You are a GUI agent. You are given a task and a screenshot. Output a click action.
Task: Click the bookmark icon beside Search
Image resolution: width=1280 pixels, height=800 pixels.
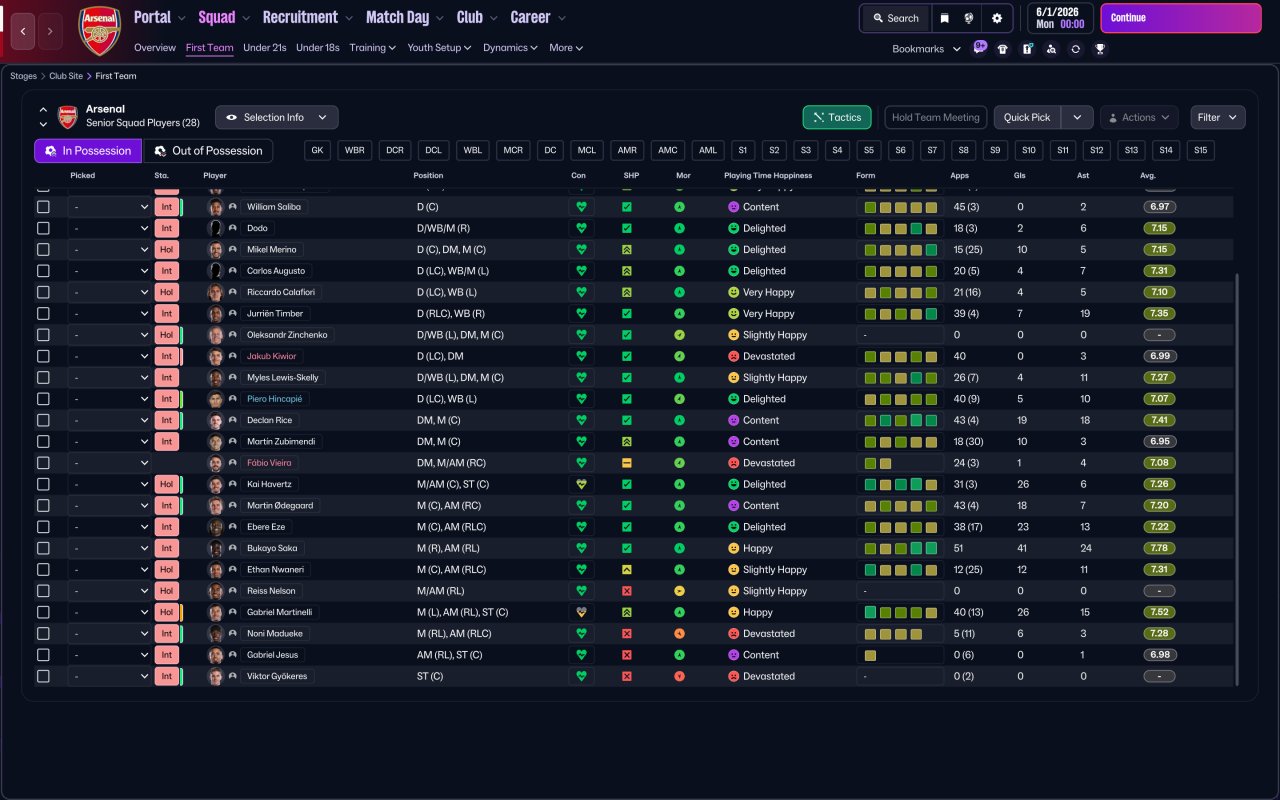[944, 18]
